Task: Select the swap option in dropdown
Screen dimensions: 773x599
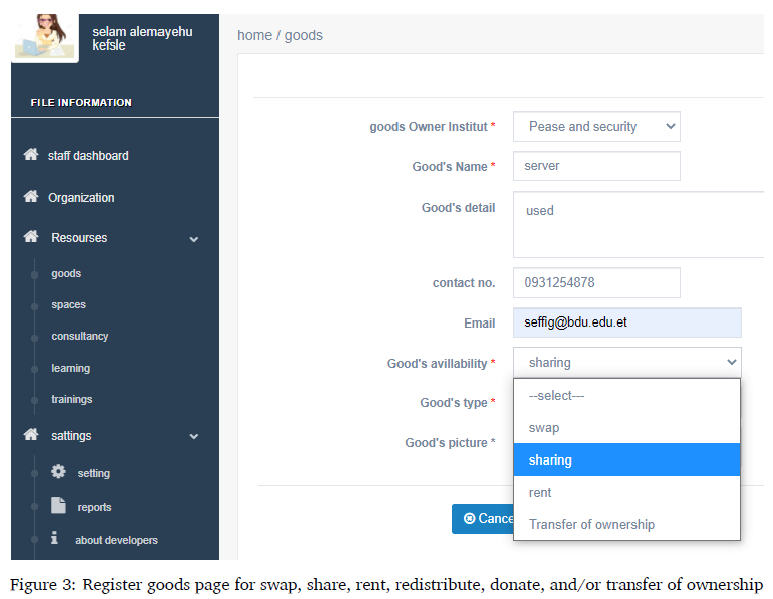Action: pos(544,428)
